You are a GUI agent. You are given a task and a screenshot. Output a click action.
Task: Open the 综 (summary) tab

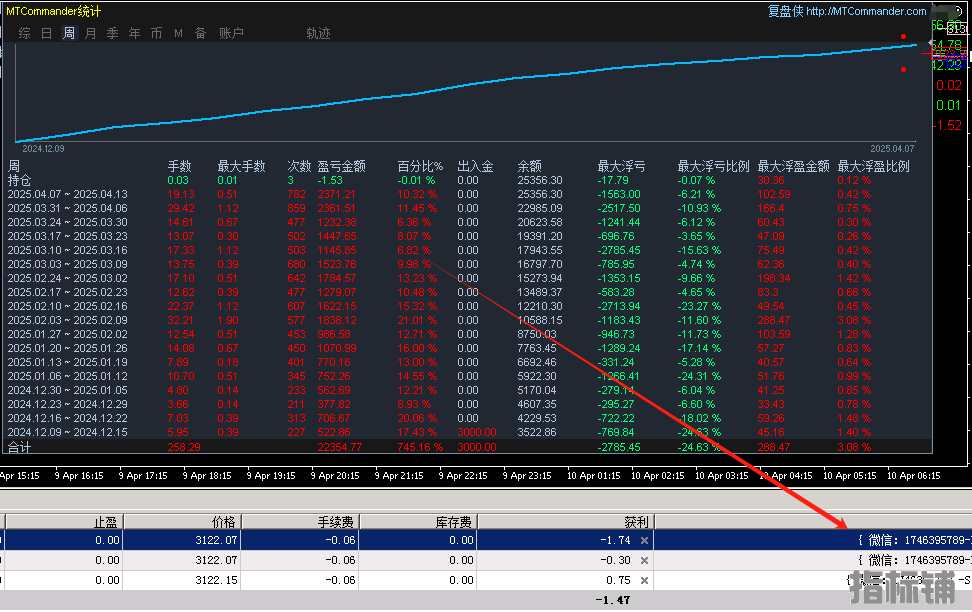tap(24, 33)
